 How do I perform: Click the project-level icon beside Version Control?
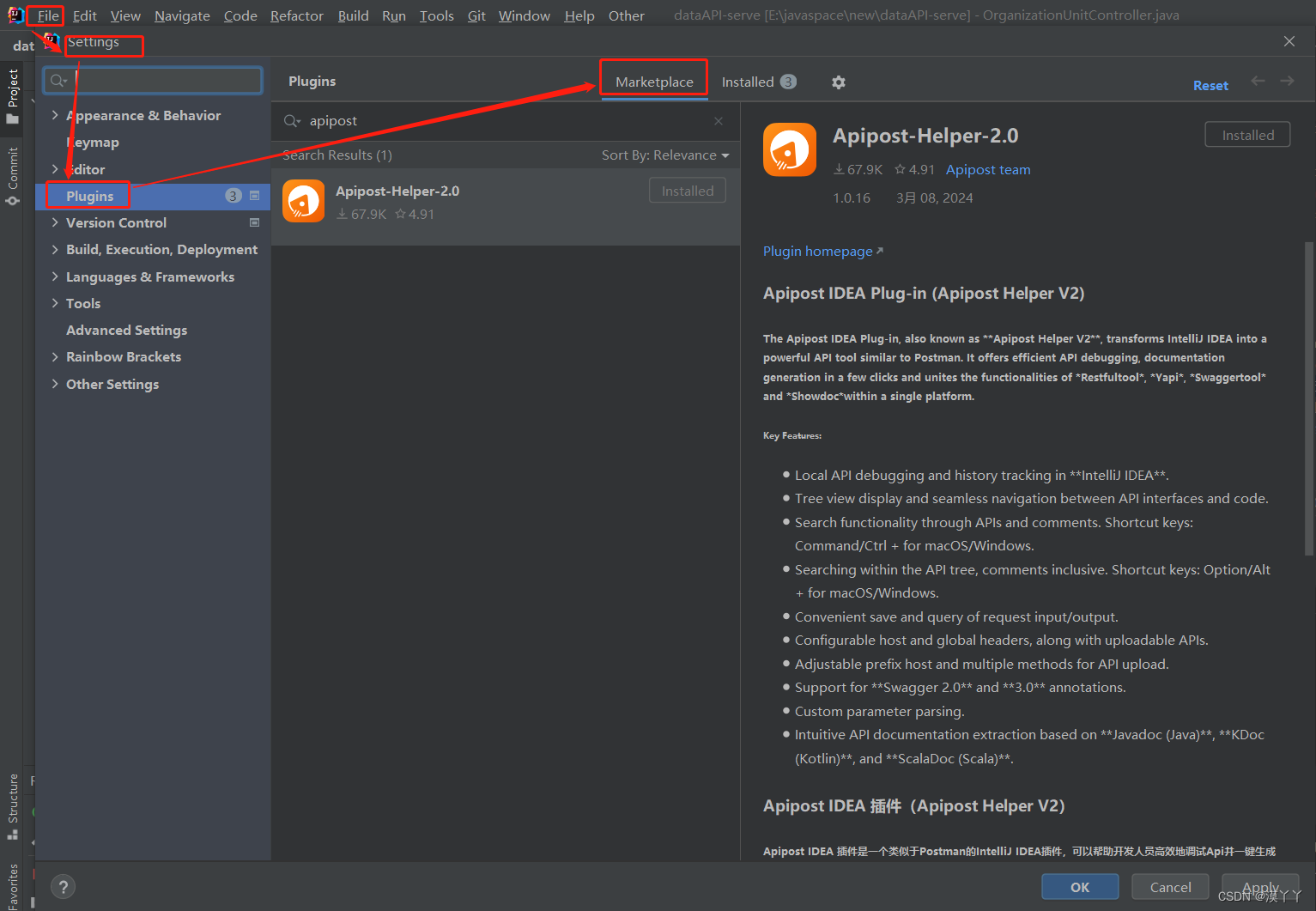click(254, 222)
